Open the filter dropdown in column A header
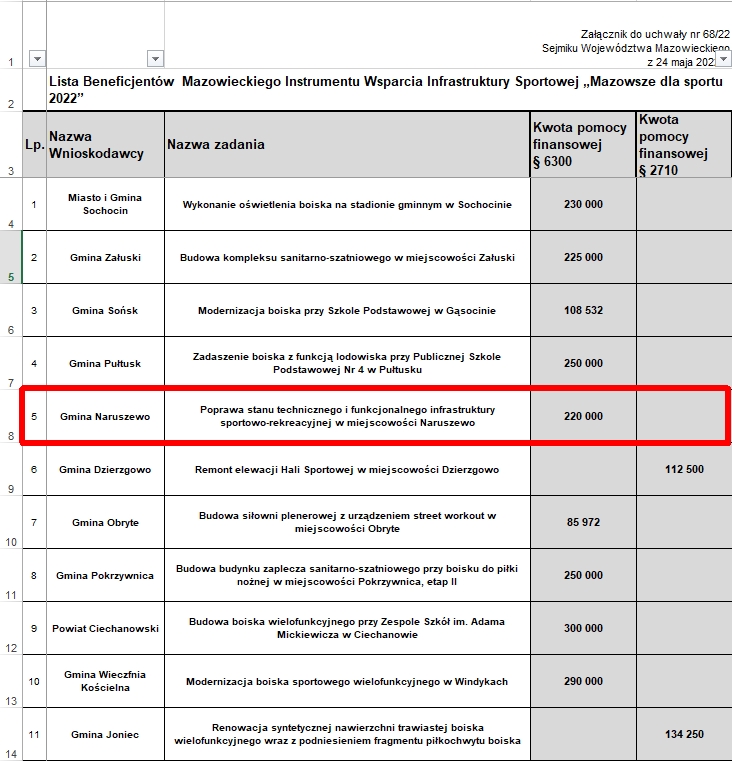732x761 pixels. [x=37, y=59]
